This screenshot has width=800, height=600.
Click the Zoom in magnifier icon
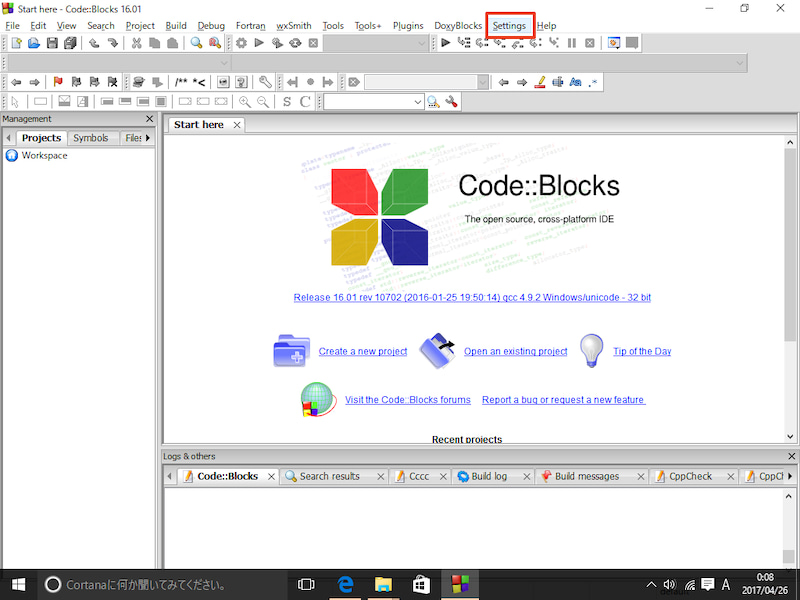245,102
